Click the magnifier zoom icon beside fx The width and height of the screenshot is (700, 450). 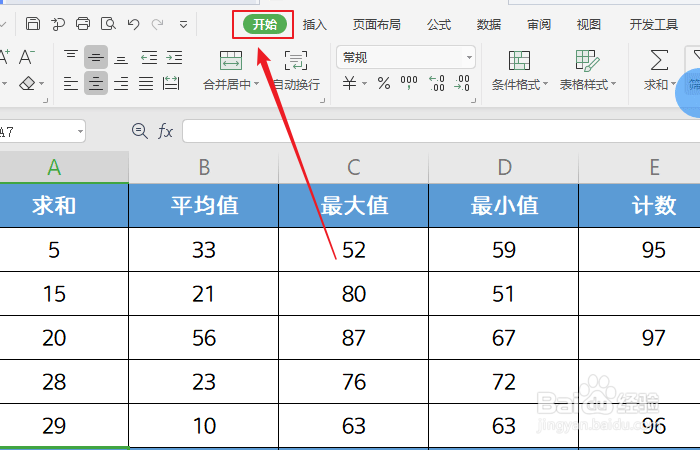point(140,131)
